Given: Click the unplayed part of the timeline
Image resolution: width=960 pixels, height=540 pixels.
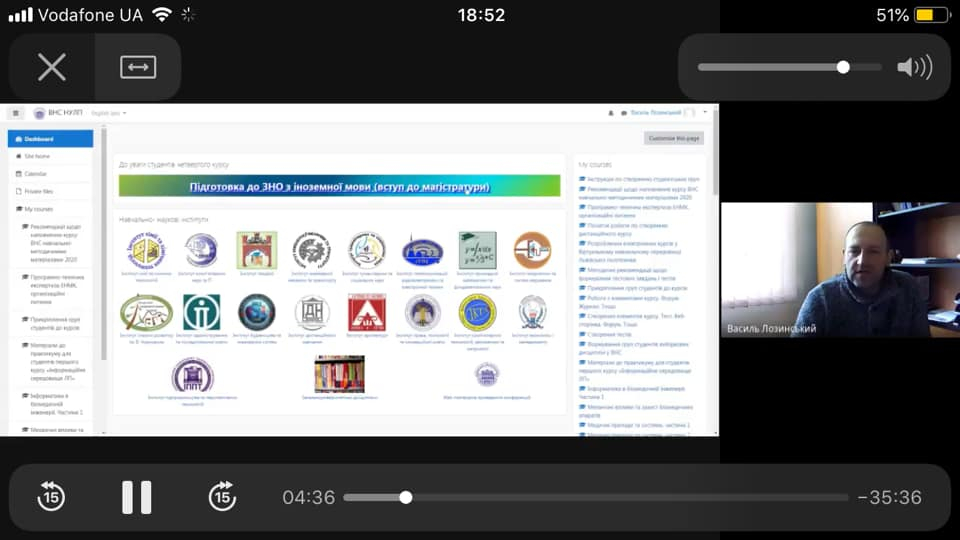Looking at the screenshot, I should pos(630,497).
